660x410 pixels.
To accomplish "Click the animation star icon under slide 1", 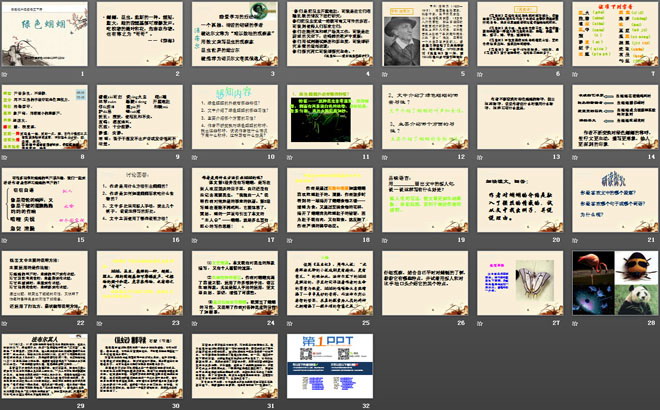I will 5,74.
